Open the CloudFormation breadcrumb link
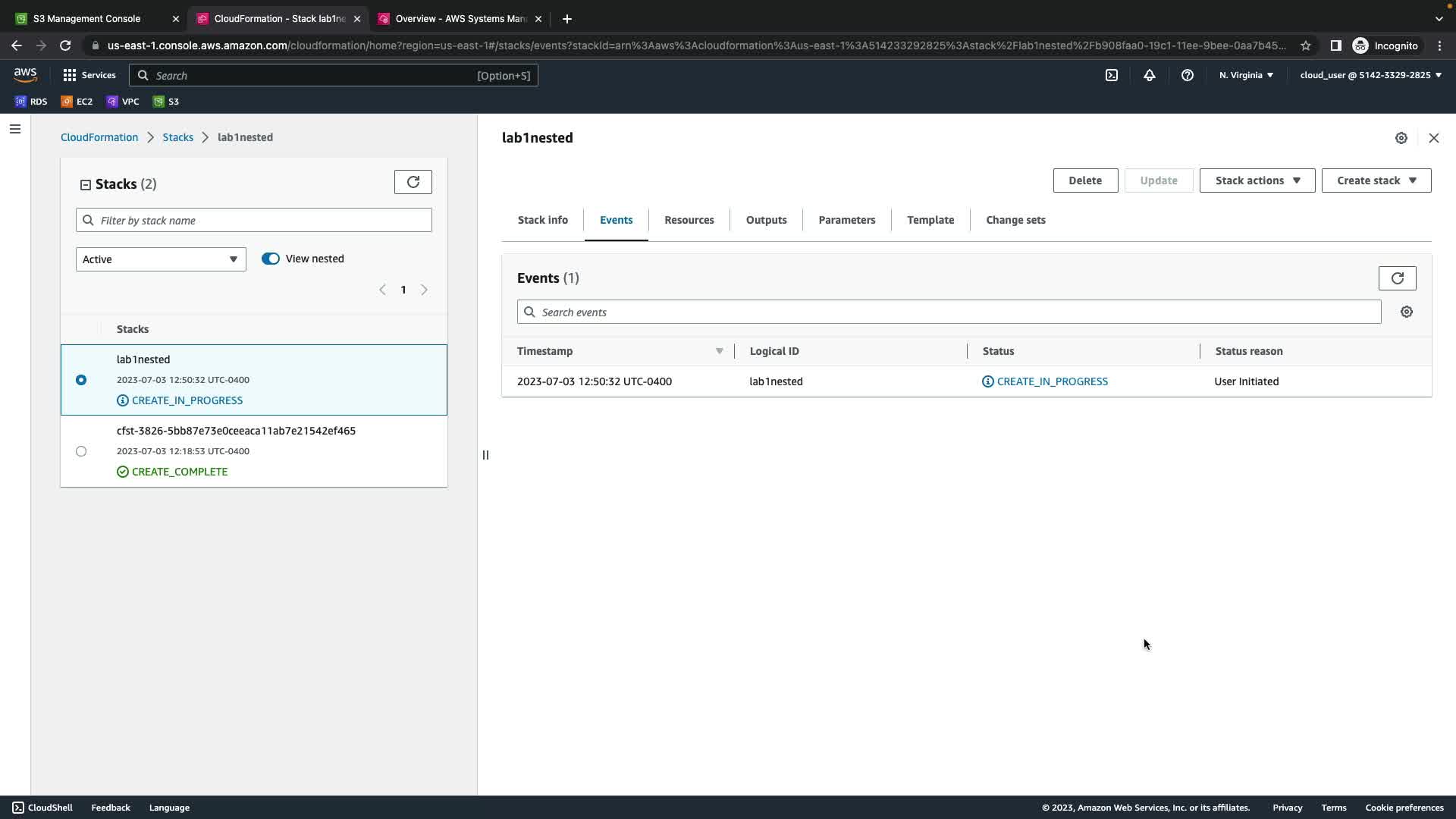This screenshot has width=1456, height=819. click(x=99, y=137)
